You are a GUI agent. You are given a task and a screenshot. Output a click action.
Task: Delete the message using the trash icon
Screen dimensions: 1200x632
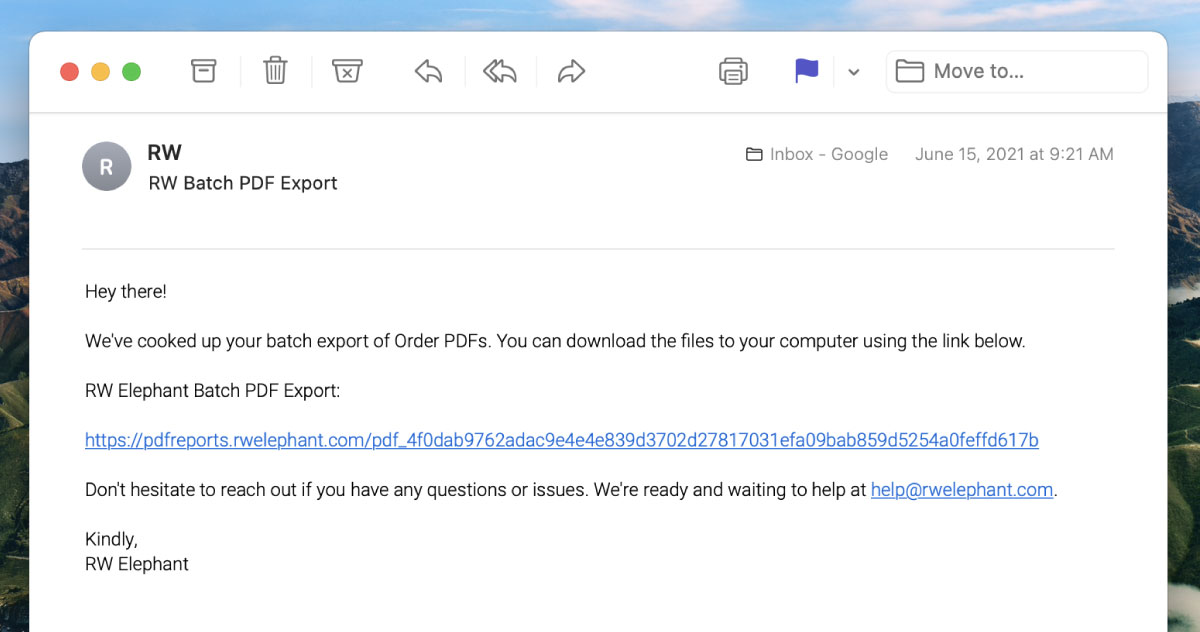[275, 71]
